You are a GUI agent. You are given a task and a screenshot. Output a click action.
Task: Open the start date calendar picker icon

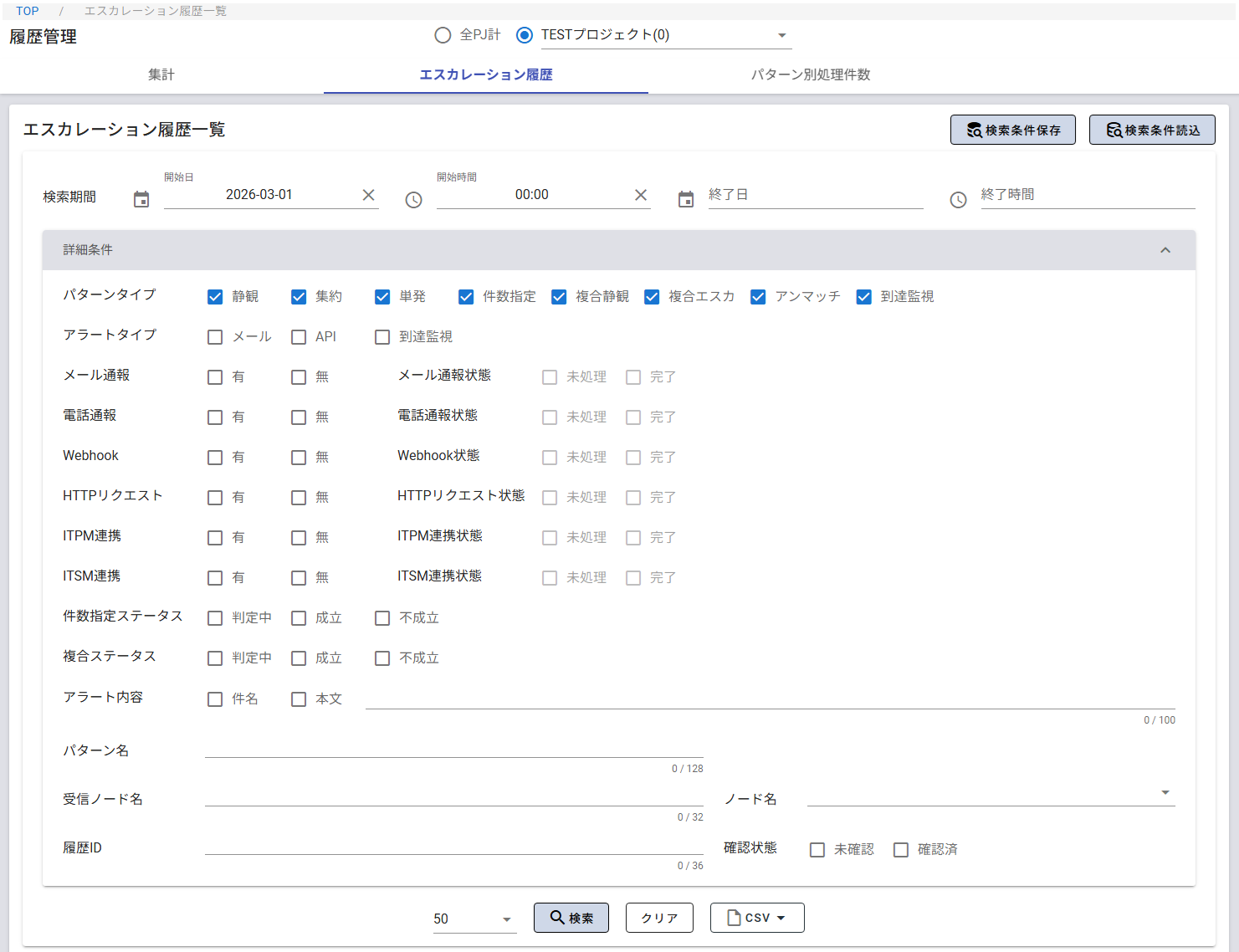point(141,199)
